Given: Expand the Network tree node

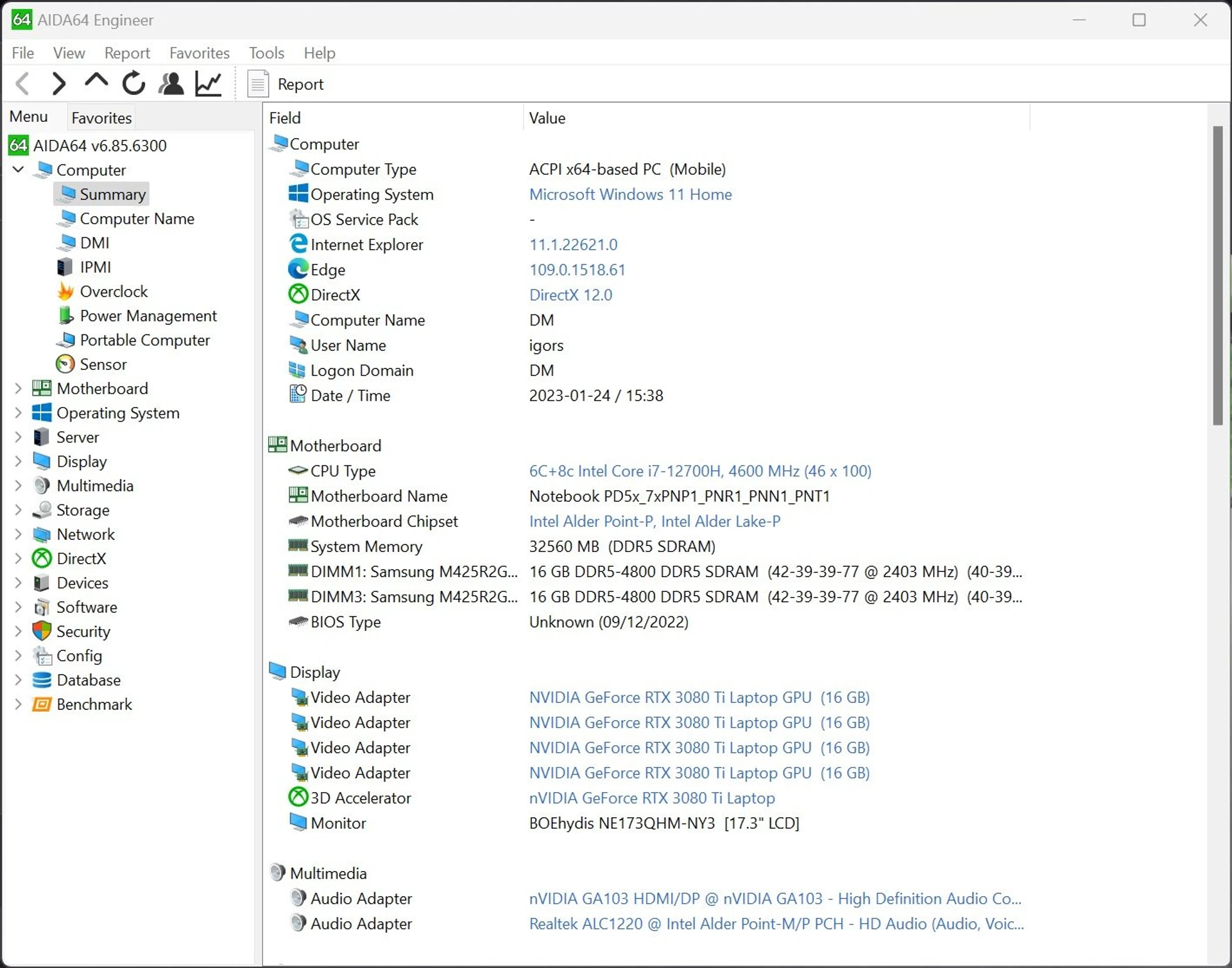Looking at the screenshot, I should (x=18, y=534).
